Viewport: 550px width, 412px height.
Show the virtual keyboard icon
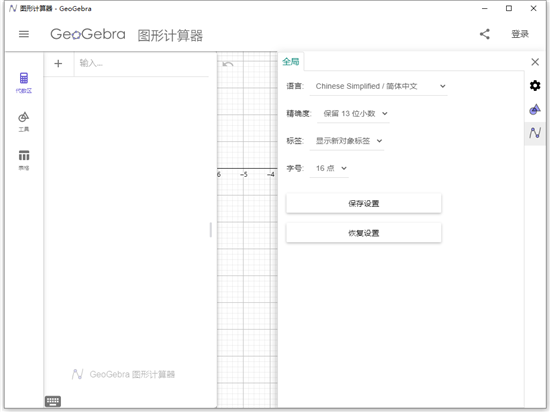coord(53,401)
